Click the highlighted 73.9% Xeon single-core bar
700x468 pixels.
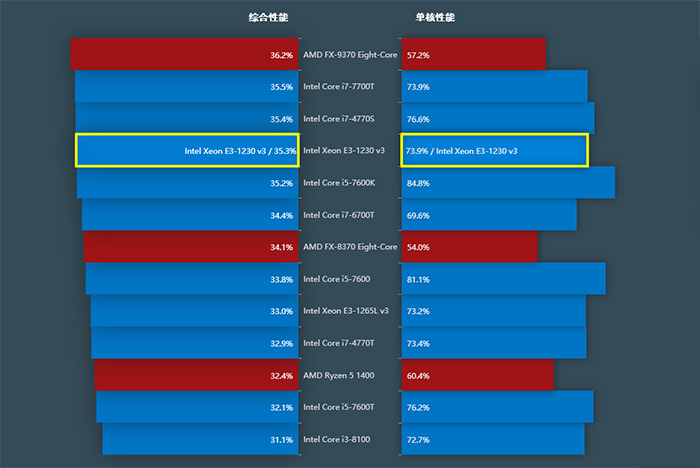(494, 151)
